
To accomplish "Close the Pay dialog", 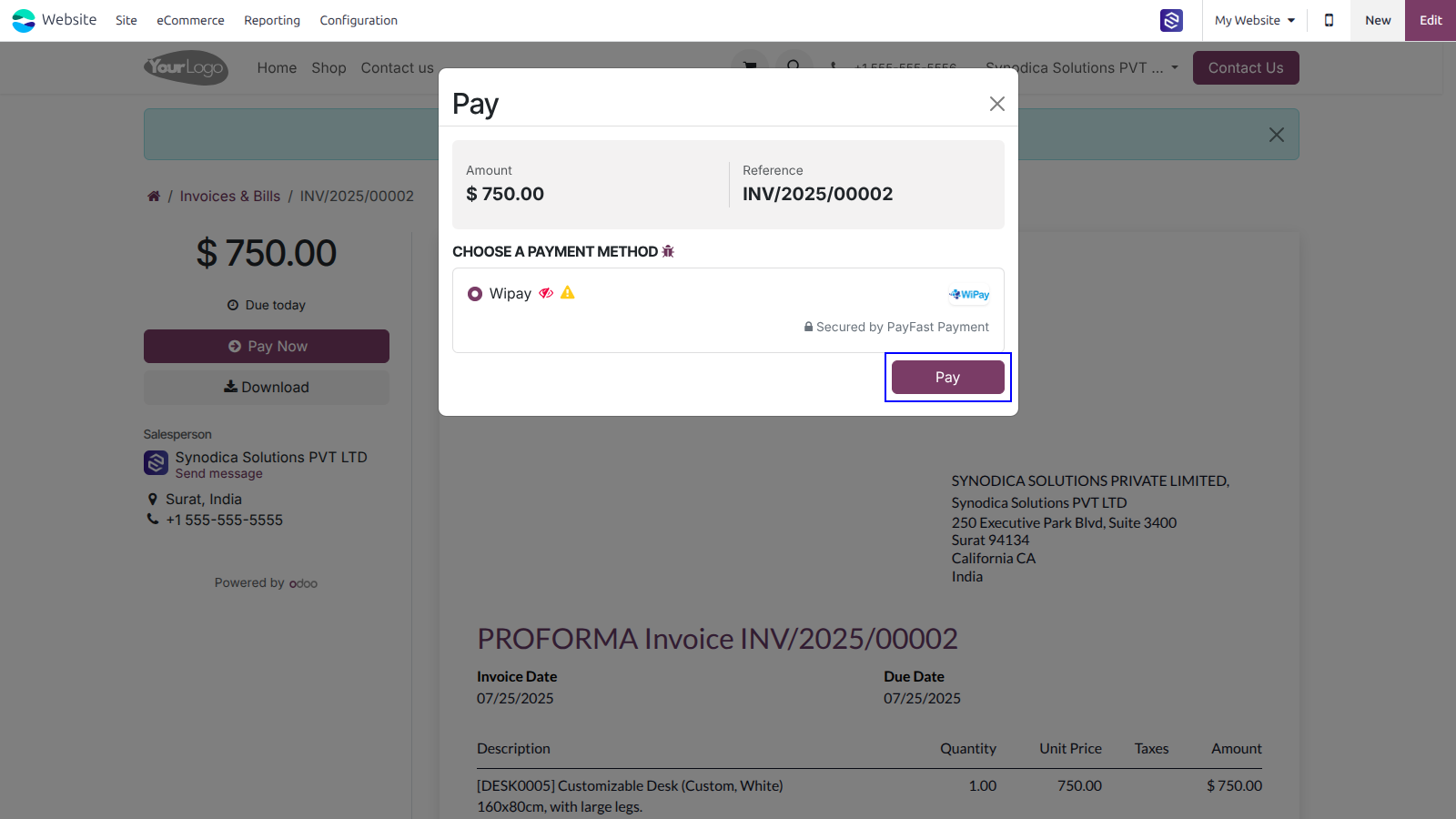I will [x=997, y=104].
